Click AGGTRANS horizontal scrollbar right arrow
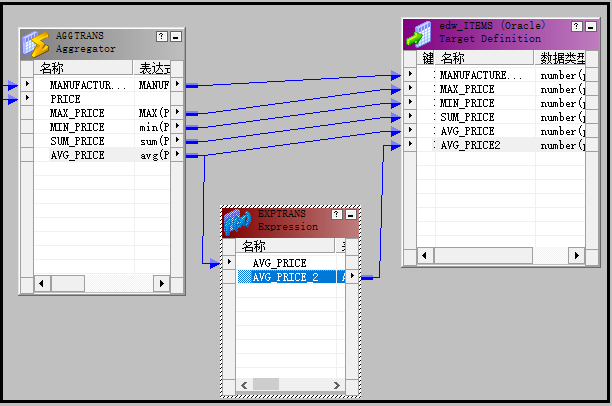Viewport: 612px width, 406px height. click(x=162, y=284)
